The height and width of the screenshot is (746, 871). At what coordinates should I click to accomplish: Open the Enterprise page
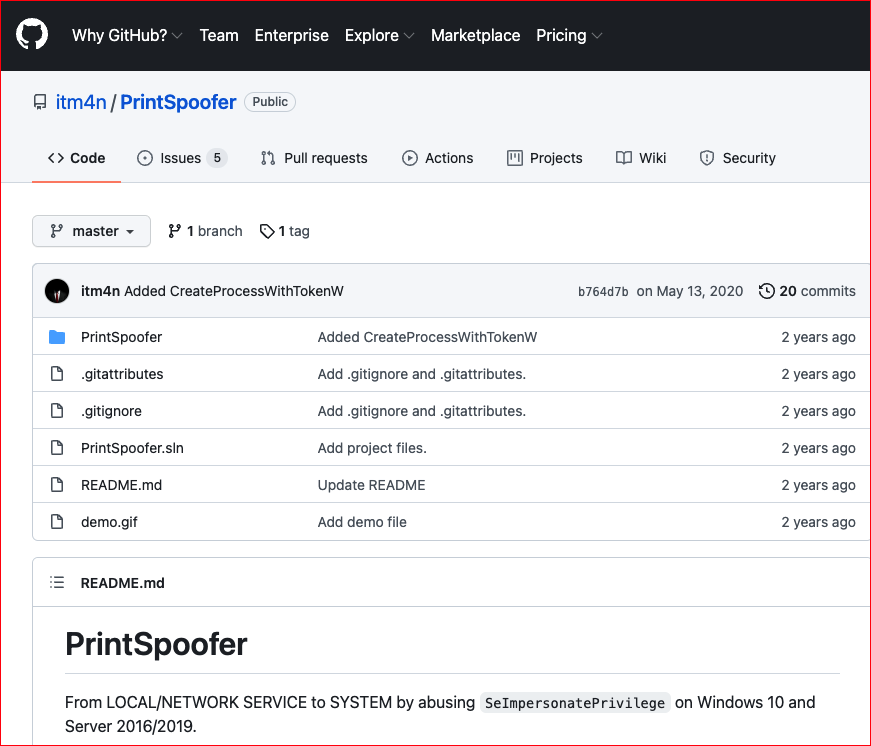[292, 36]
